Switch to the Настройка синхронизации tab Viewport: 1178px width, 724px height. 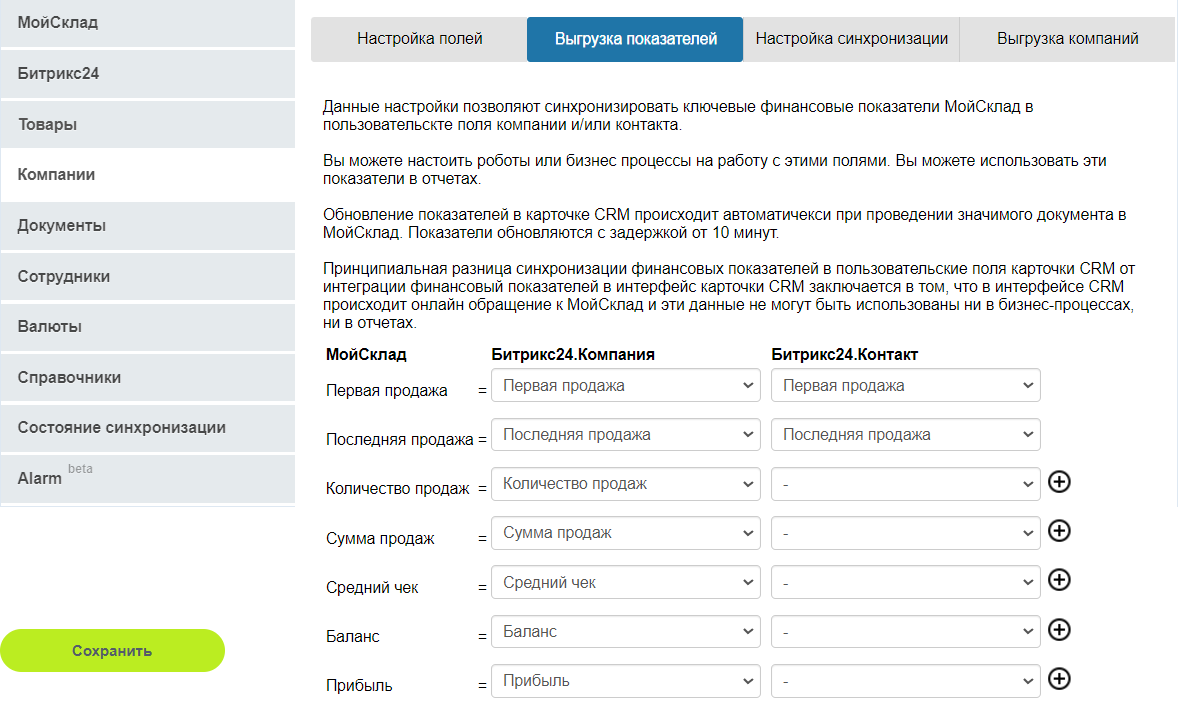(x=850, y=39)
